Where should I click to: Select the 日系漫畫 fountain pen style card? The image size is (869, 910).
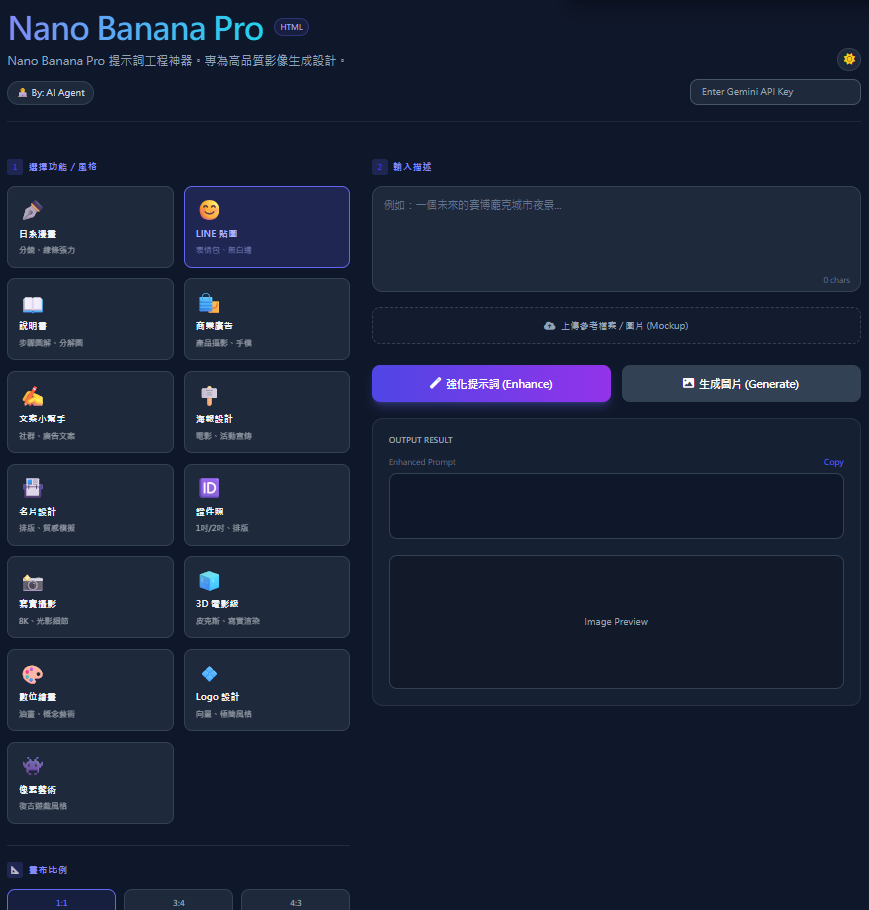click(90, 227)
